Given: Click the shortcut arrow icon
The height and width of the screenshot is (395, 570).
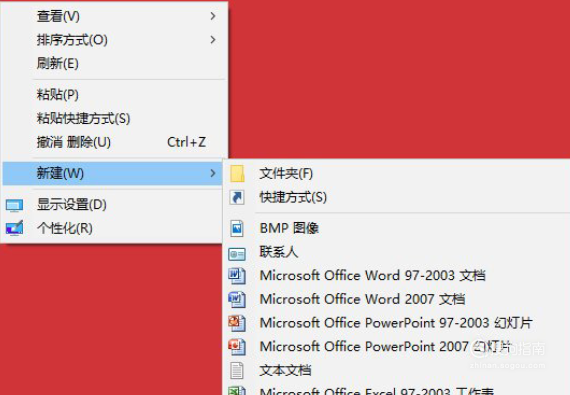Looking at the screenshot, I should point(237,197).
